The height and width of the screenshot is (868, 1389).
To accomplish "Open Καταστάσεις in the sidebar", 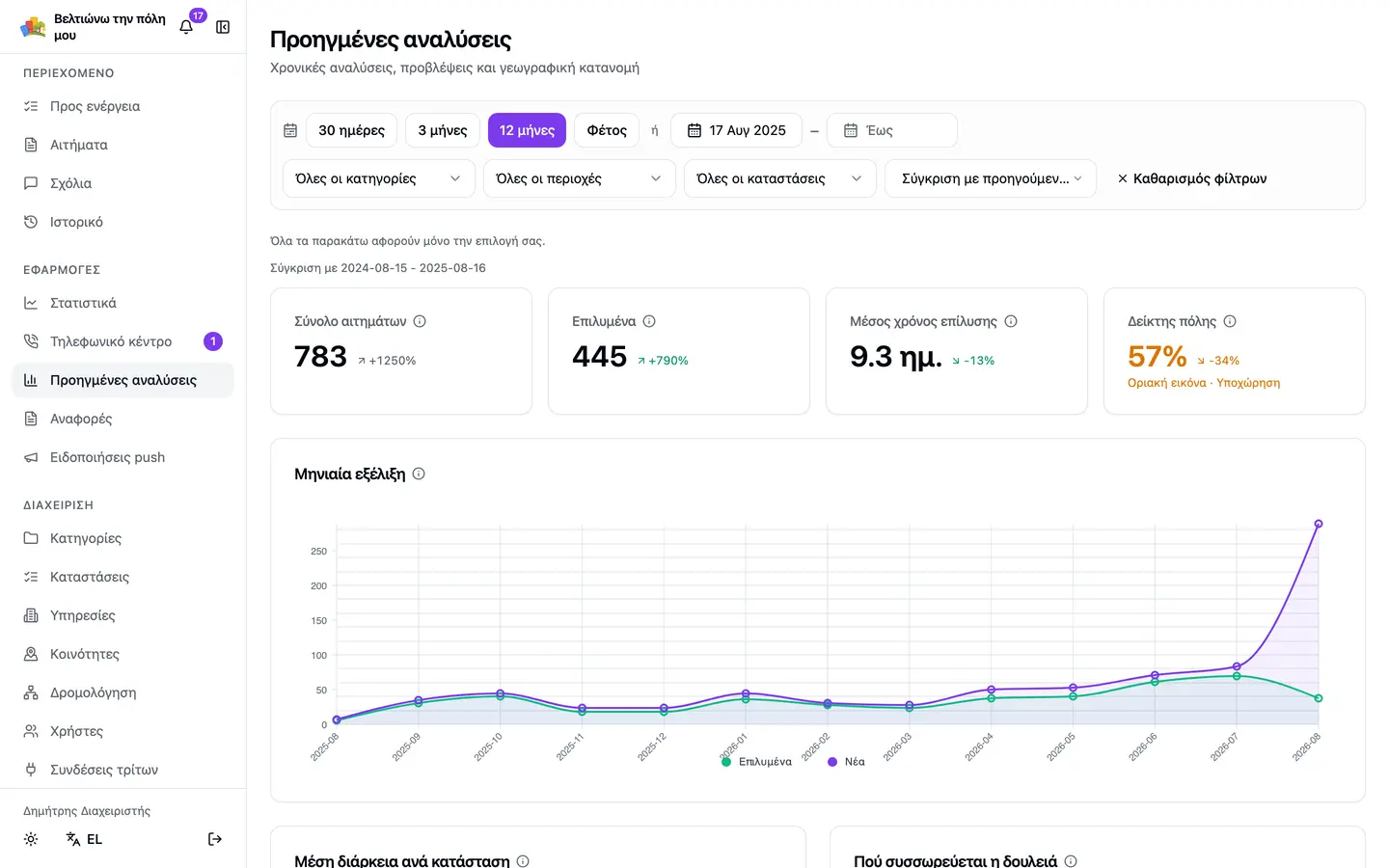I will (123, 577).
